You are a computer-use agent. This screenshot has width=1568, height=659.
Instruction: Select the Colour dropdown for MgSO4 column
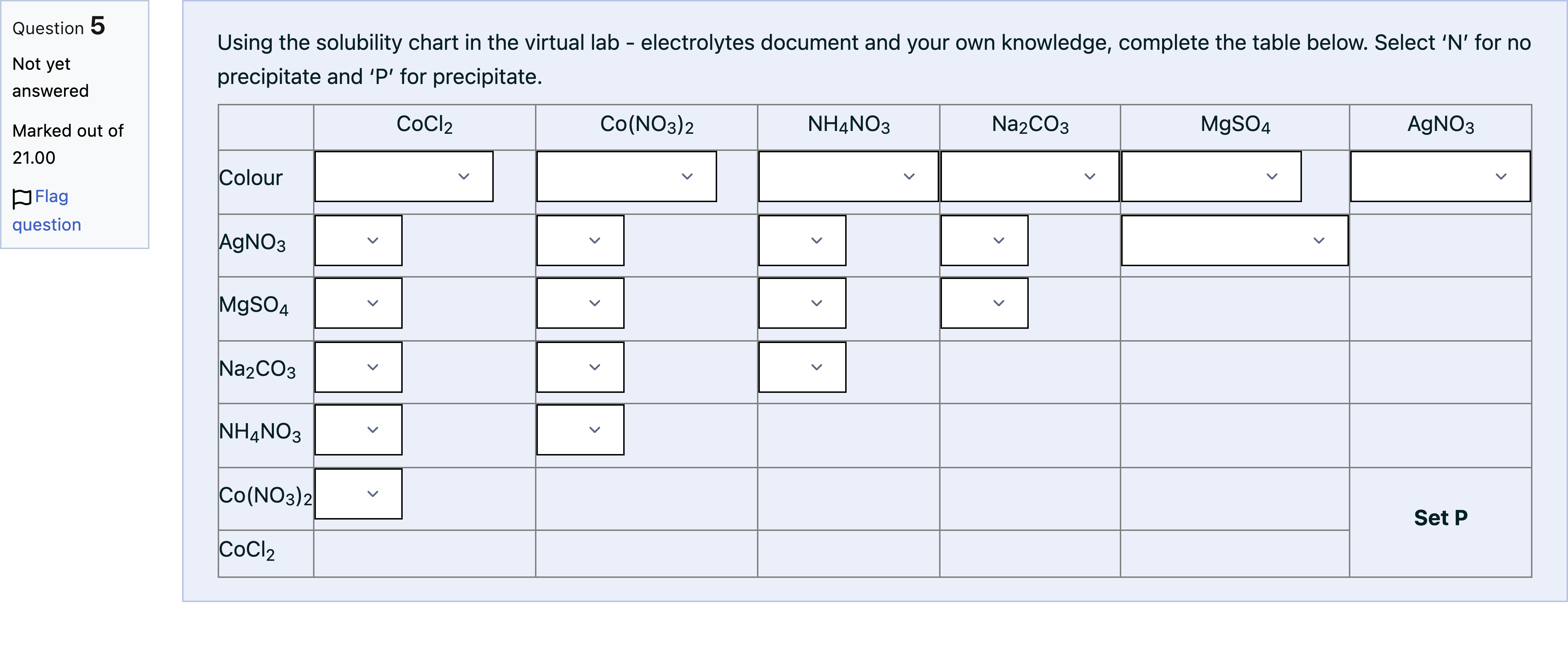[x=1211, y=176]
